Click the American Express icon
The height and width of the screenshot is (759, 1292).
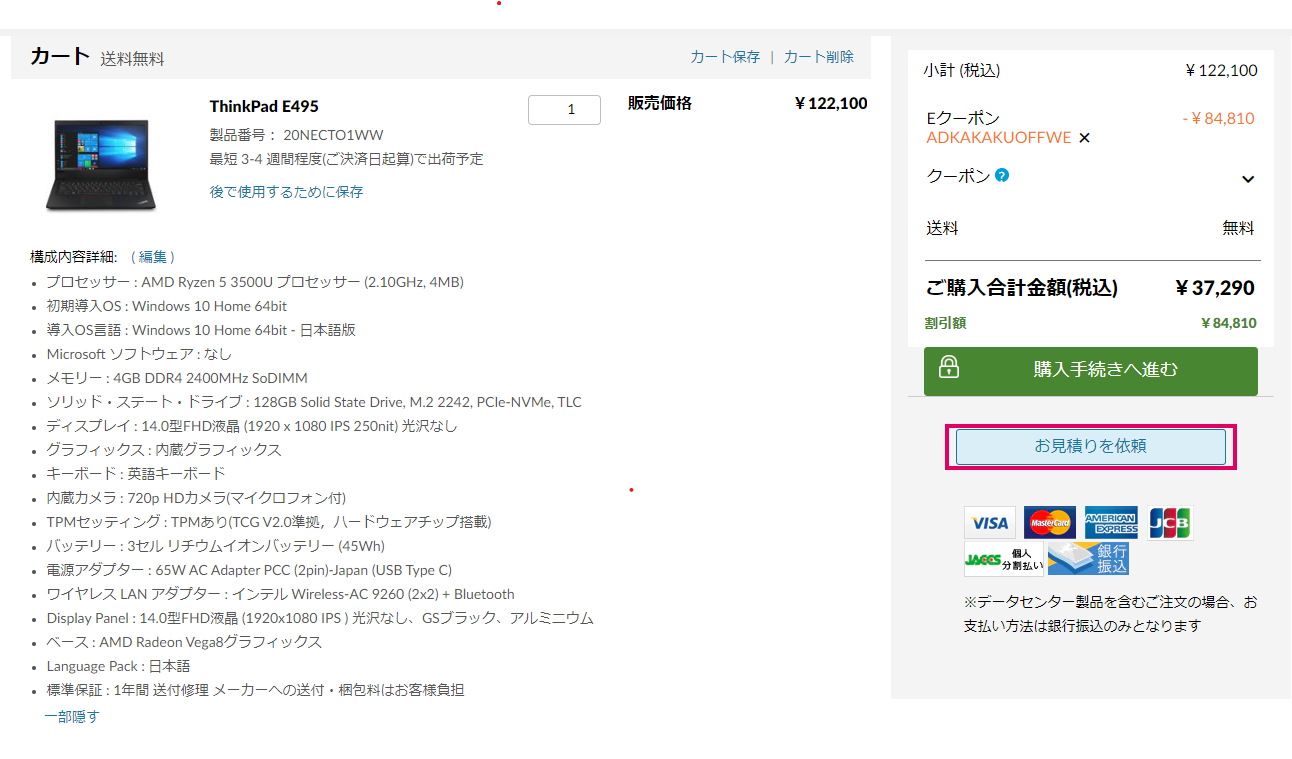tap(1111, 523)
